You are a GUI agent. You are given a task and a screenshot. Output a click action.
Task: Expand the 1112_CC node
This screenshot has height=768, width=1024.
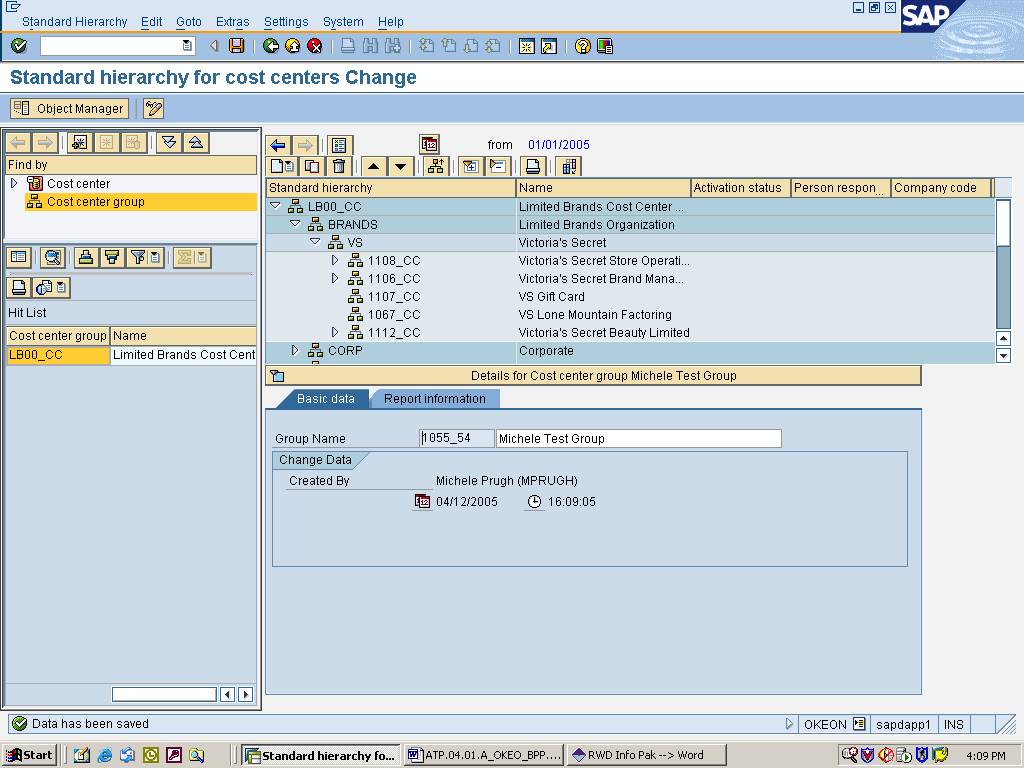click(335, 332)
